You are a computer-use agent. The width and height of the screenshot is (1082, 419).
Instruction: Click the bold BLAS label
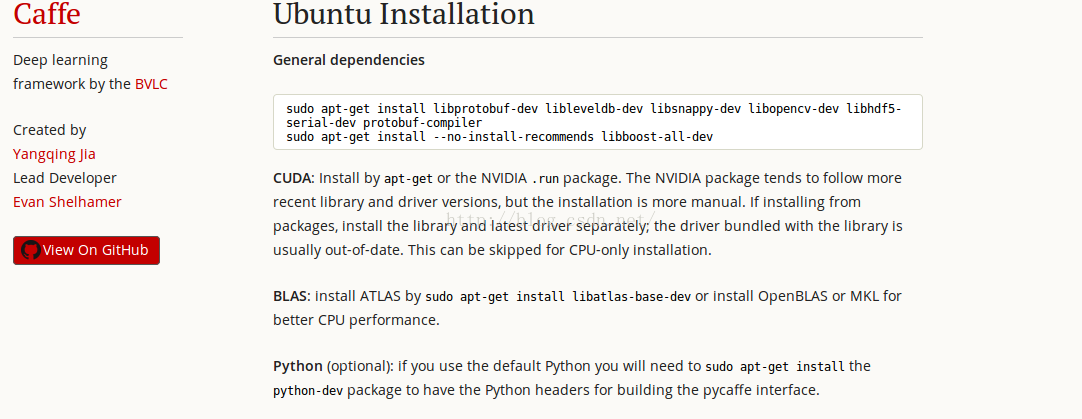(293, 296)
